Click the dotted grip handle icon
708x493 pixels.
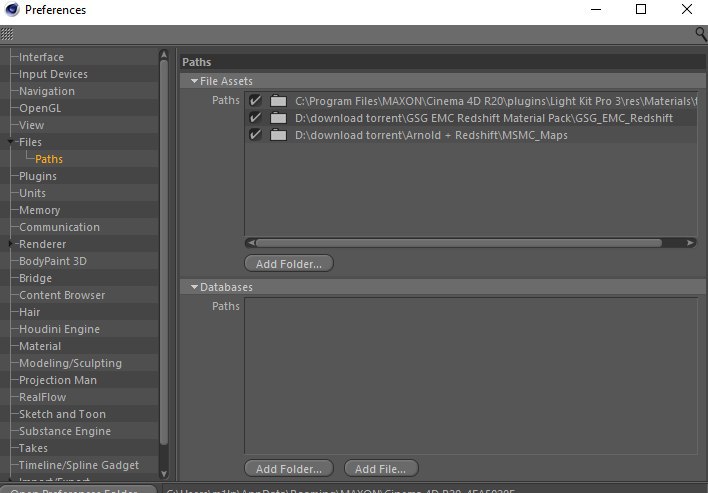[7, 34]
